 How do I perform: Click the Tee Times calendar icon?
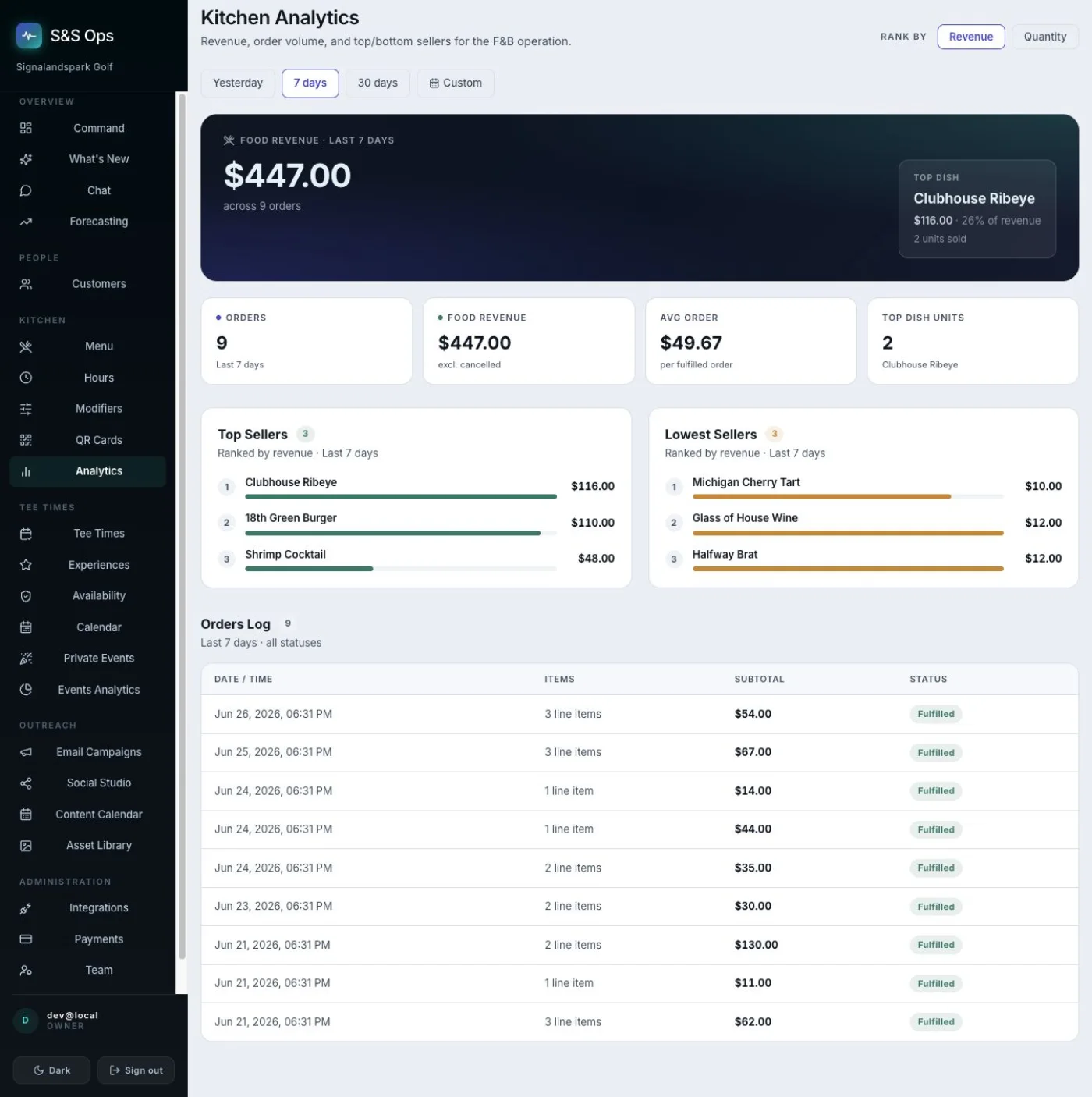pos(26,534)
